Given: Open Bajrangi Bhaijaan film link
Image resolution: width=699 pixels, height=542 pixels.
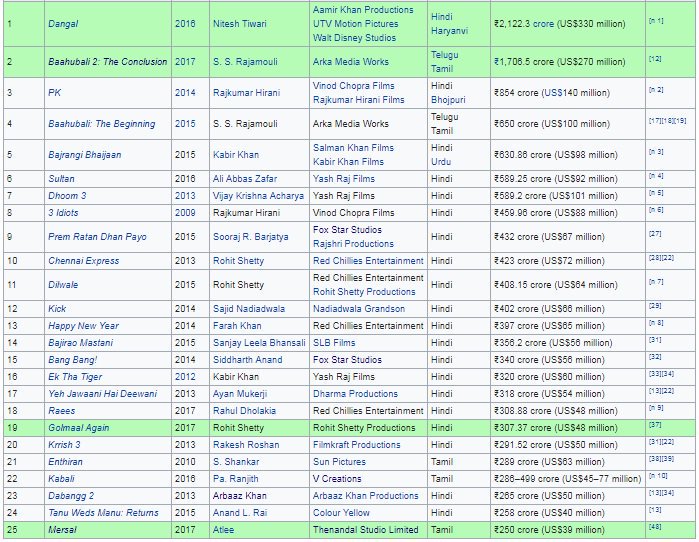Looking at the screenshot, I should (85, 155).
